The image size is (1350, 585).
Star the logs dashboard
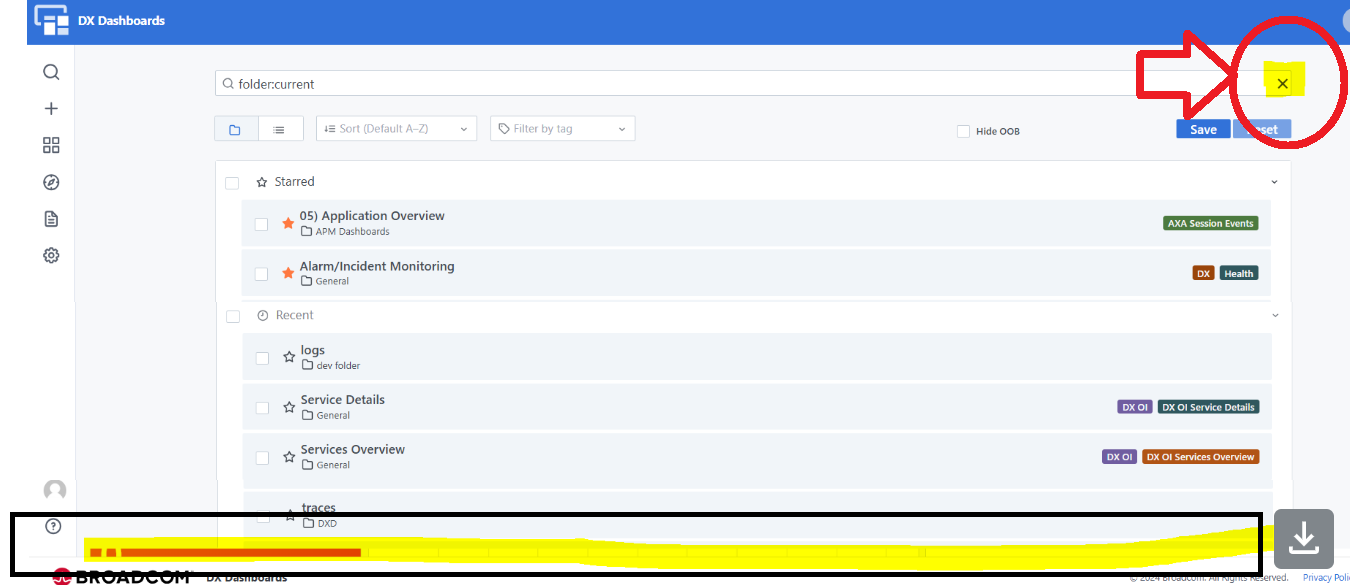click(289, 356)
